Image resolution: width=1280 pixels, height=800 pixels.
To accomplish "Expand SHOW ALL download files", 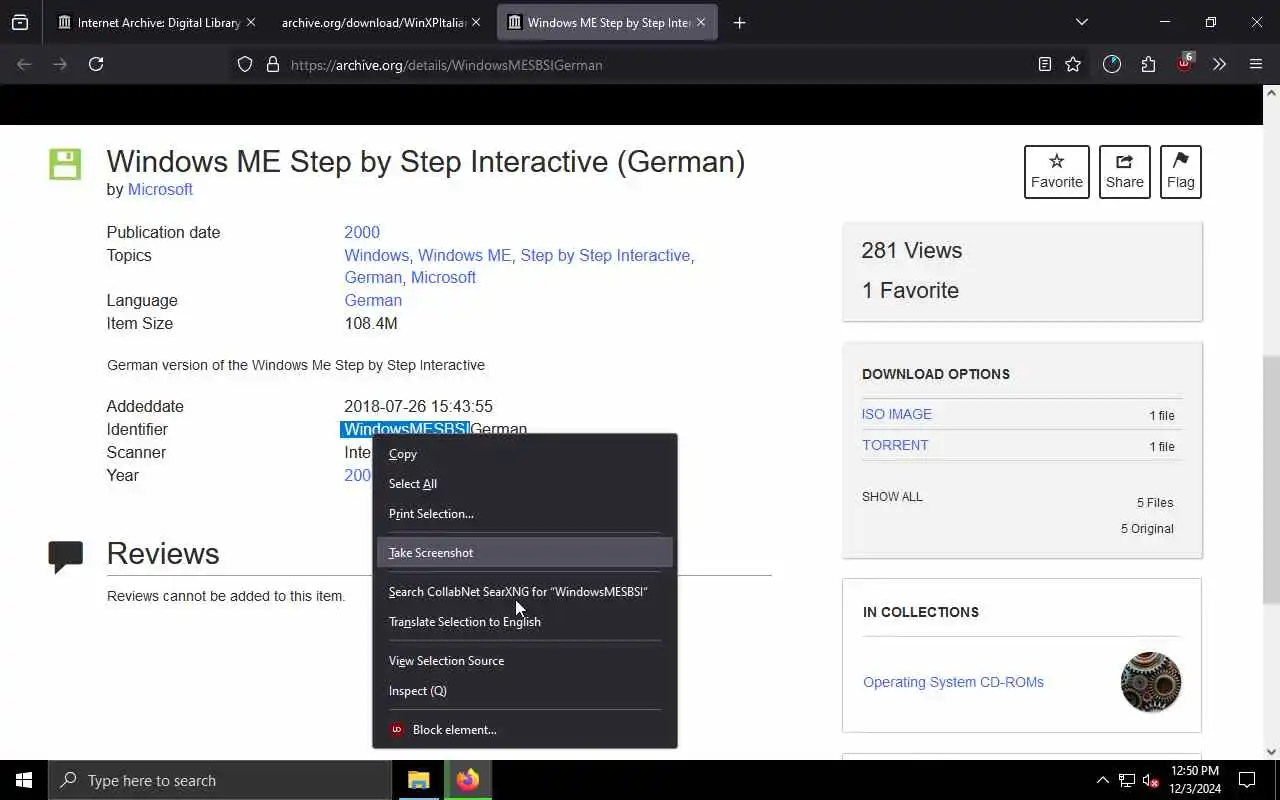I will [892, 496].
